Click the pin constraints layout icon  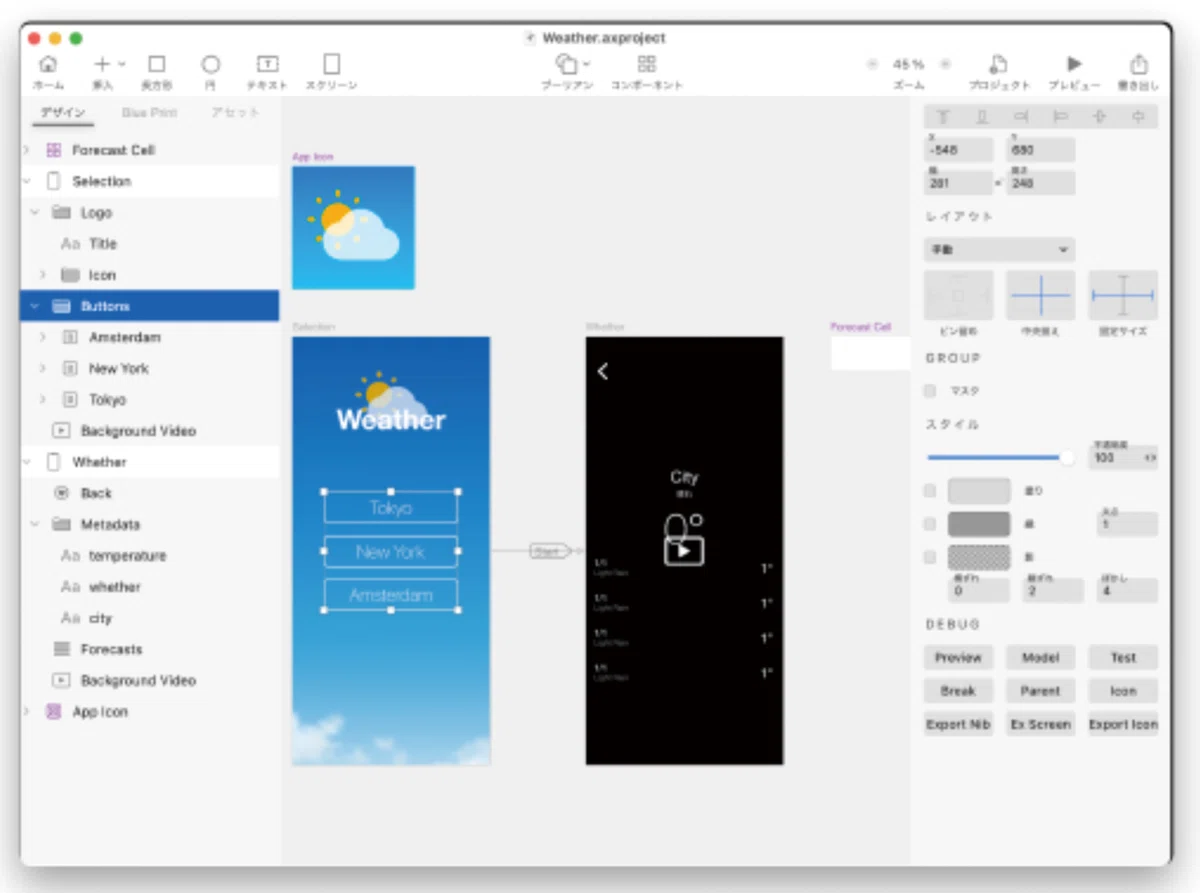click(x=959, y=295)
